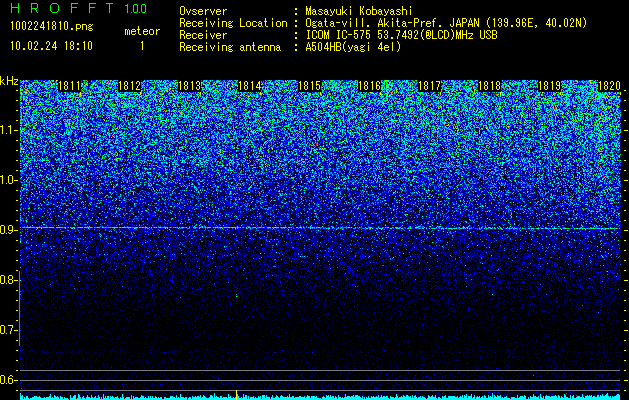Screen dimensions: 629x400
Task: Click the 0.8 kHz axis label
Action: 9,280
